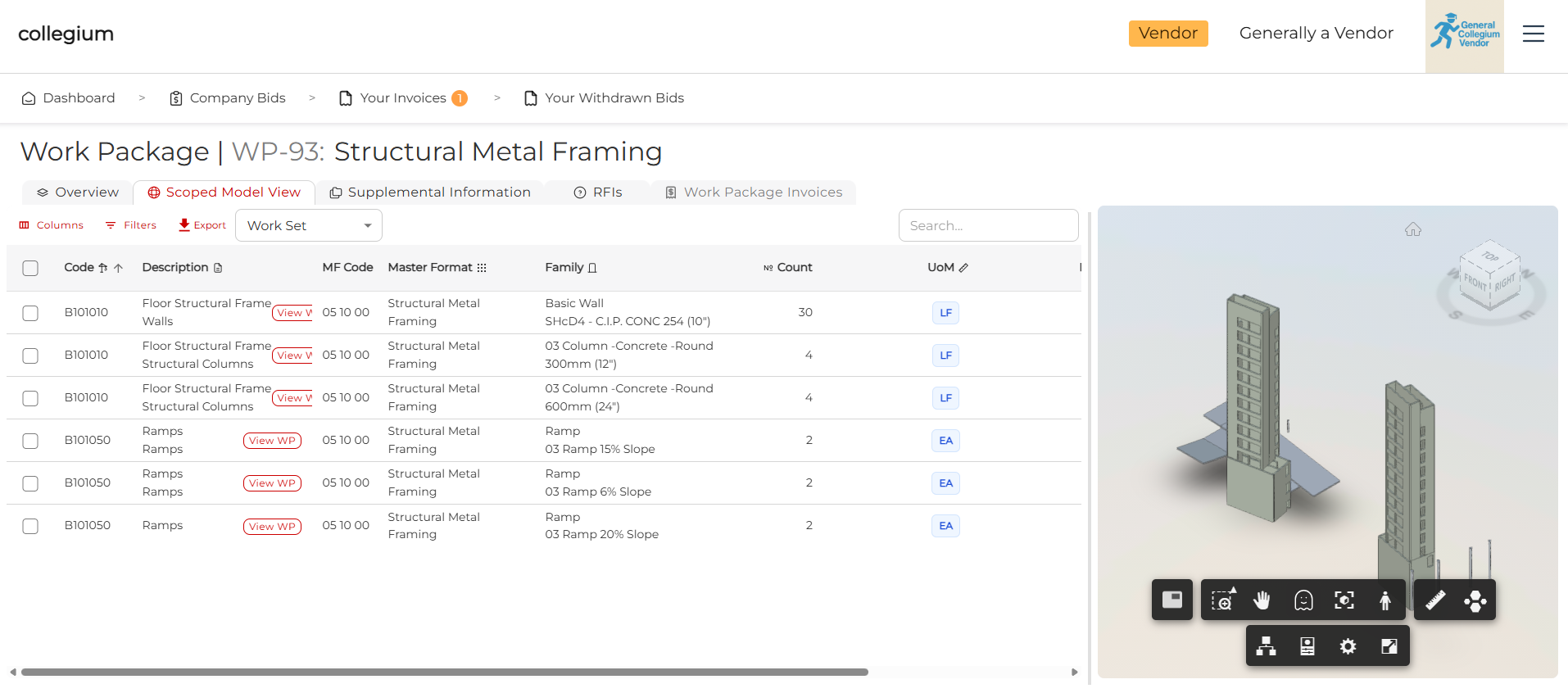Check the Ramp 6% Slope row checkbox
Screen dimensions: 1568x693
30,483
